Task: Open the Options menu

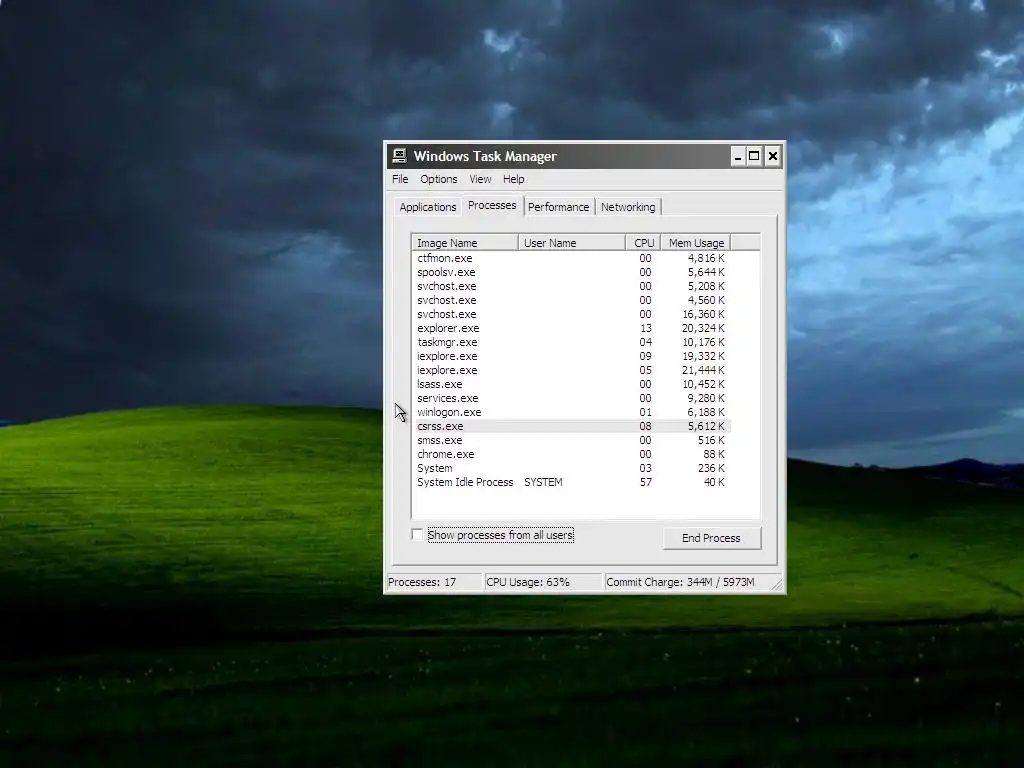Action: click(438, 179)
